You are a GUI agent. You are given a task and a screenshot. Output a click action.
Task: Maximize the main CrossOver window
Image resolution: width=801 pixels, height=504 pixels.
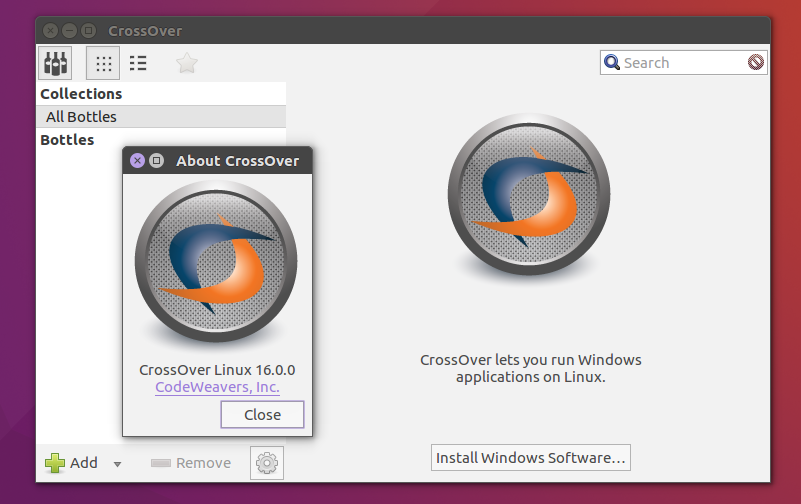pyautogui.click(x=88, y=31)
